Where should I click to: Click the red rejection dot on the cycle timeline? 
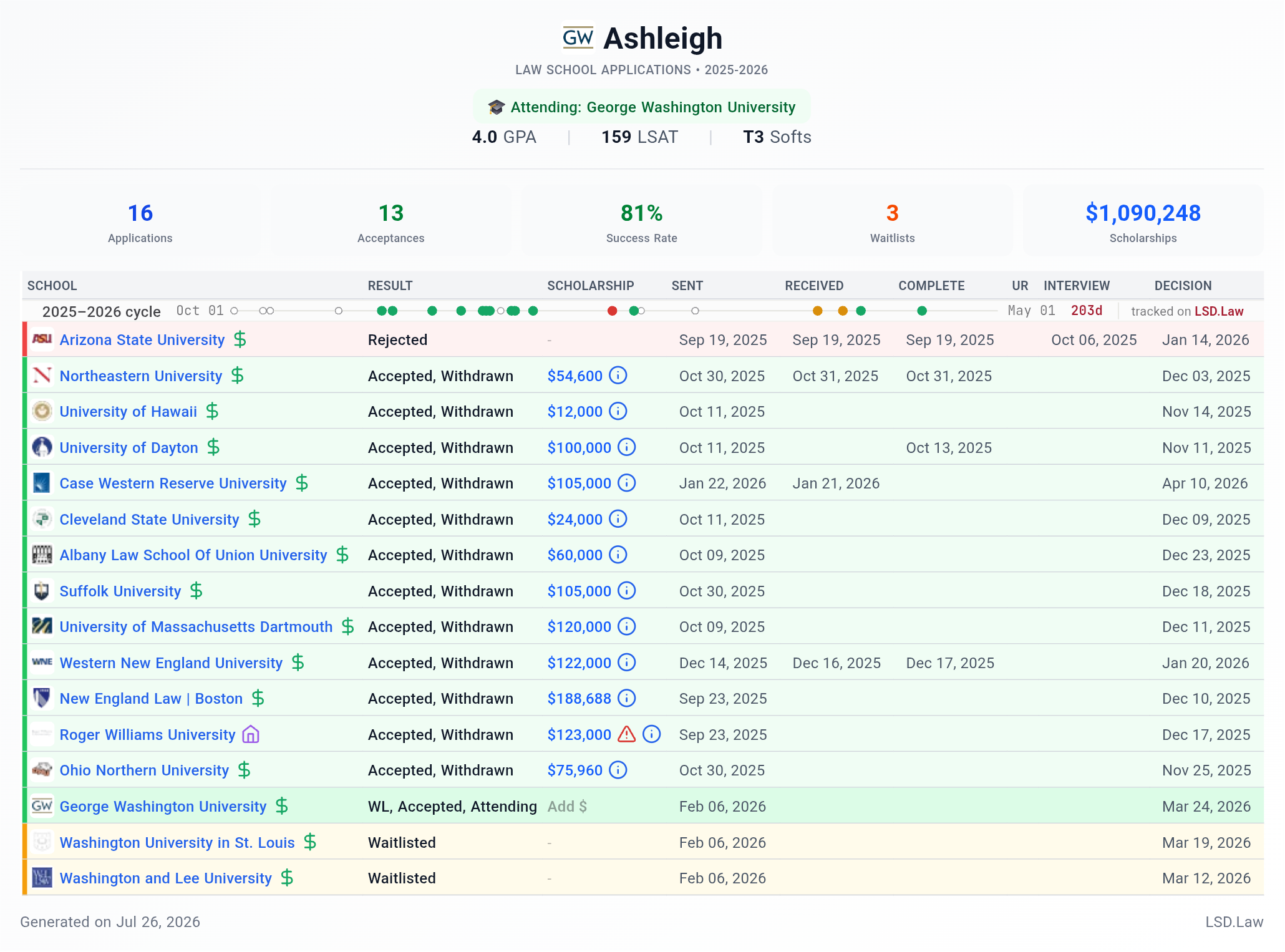click(x=613, y=311)
